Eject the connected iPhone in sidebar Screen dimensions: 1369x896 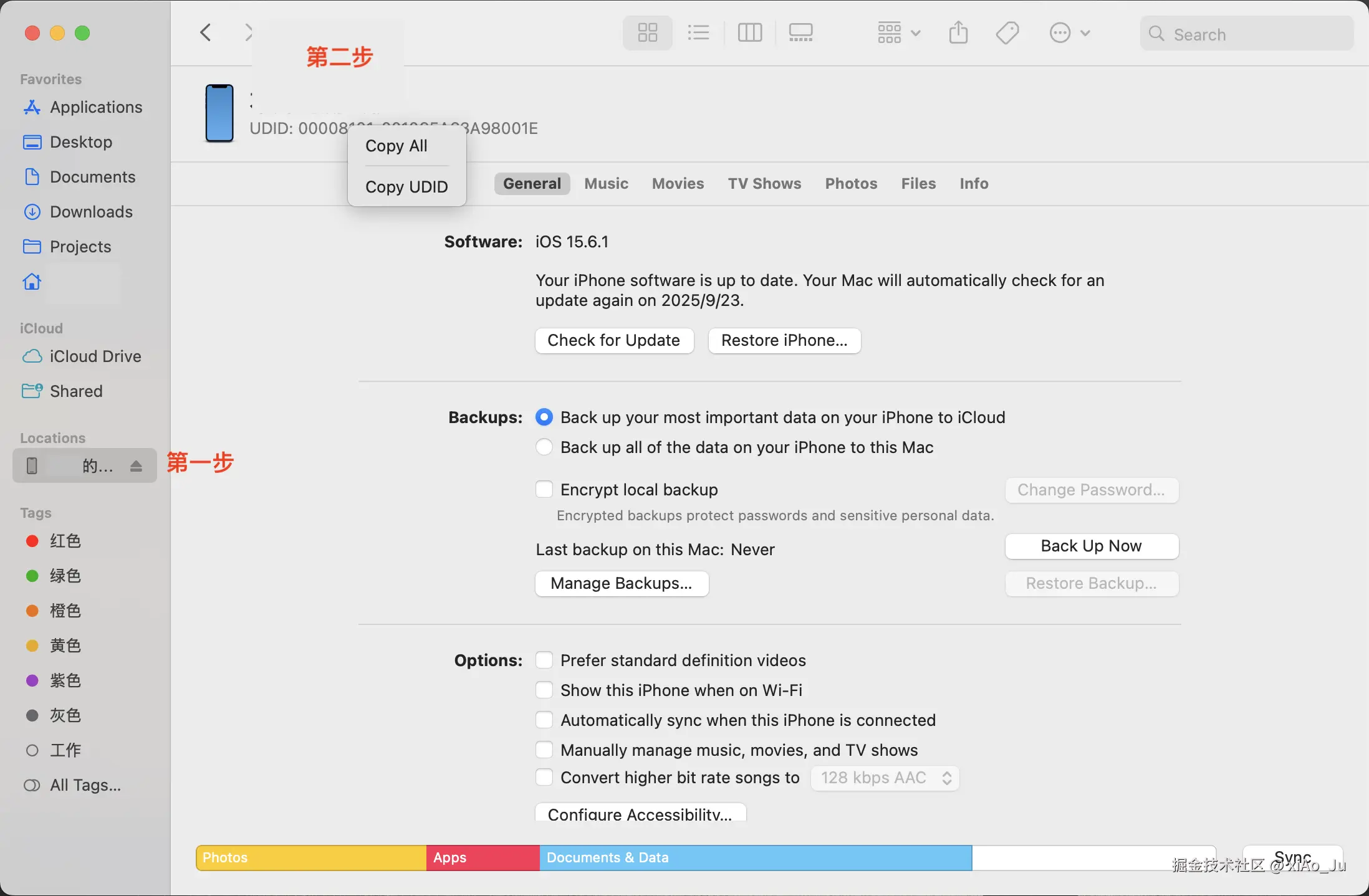click(x=137, y=466)
